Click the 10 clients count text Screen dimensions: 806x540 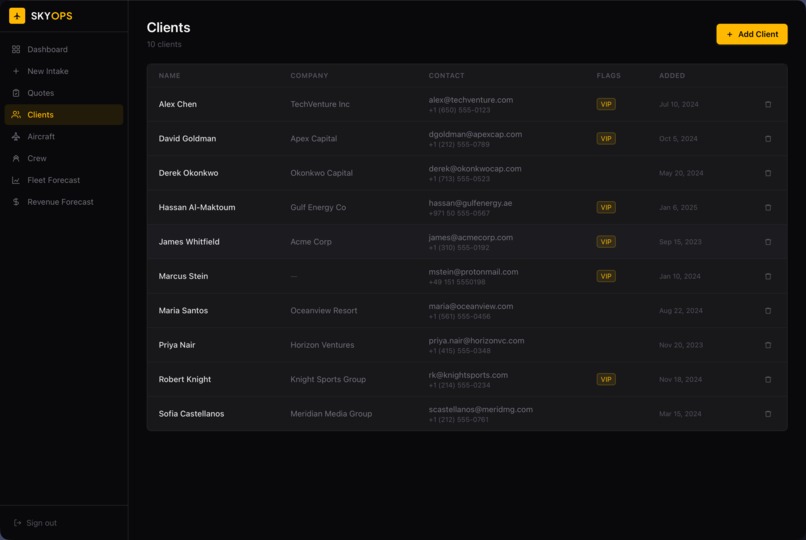tap(164, 44)
